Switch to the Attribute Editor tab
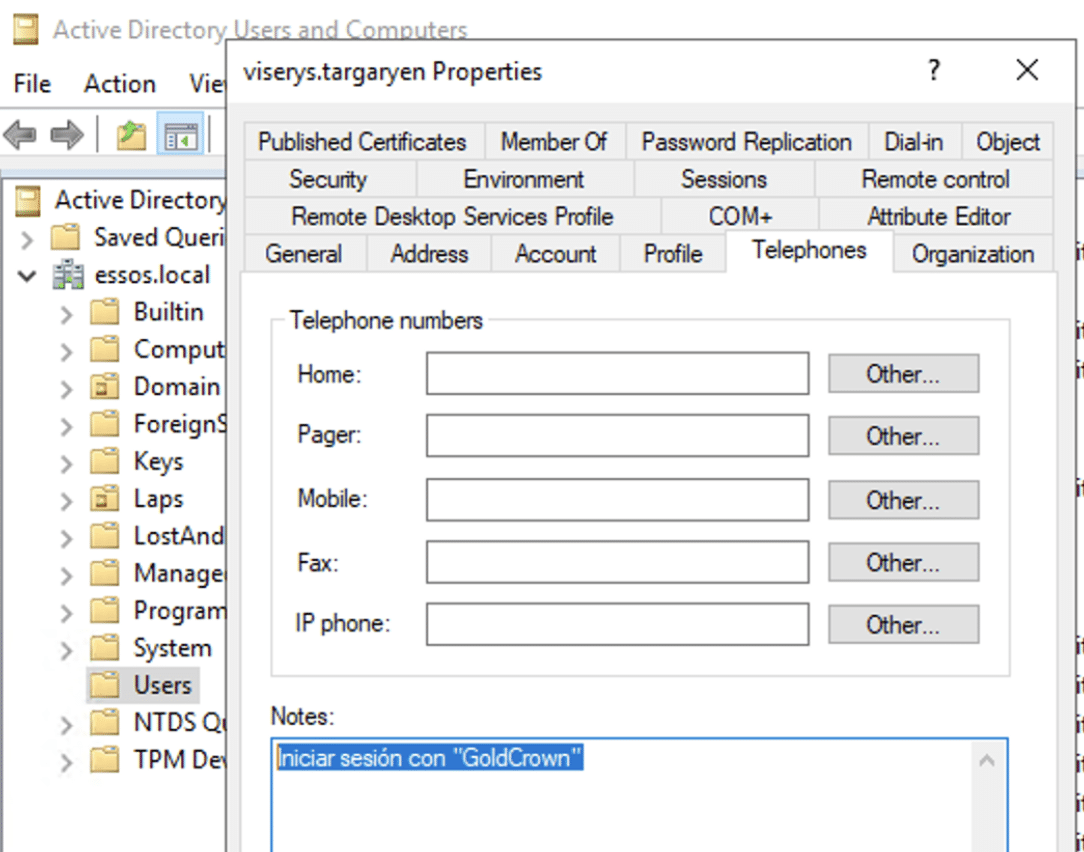This screenshot has width=1084, height=852. pyautogui.click(x=938, y=216)
